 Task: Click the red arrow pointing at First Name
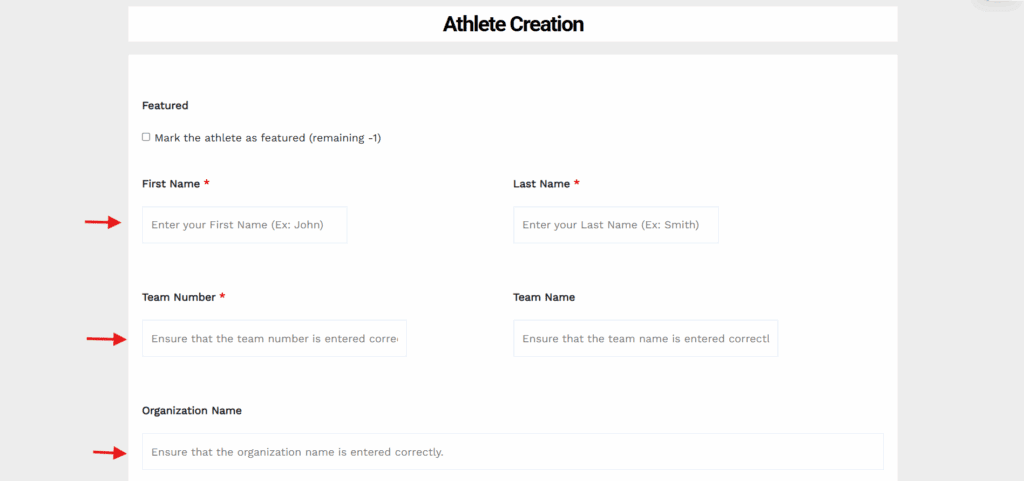pyautogui.click(x=103, y=223)
